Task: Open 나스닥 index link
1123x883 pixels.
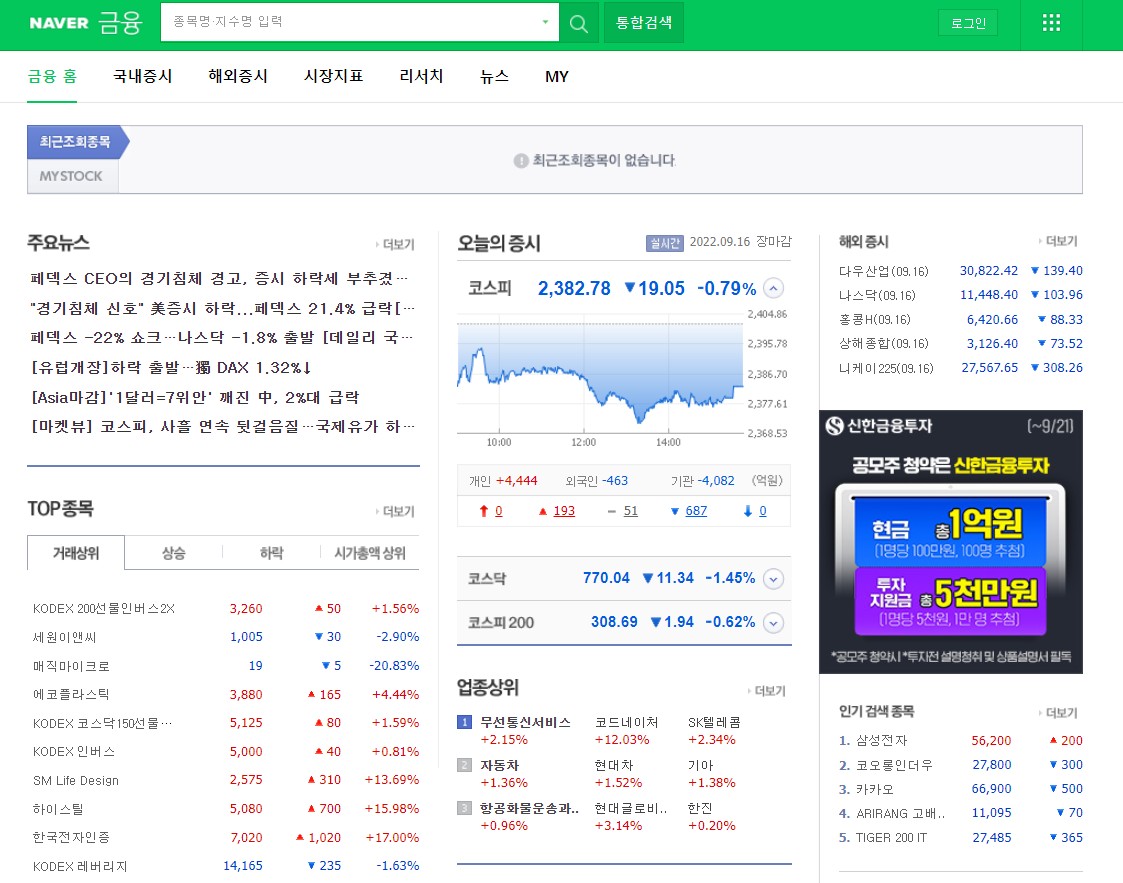Action: click(x=877, y=295)
